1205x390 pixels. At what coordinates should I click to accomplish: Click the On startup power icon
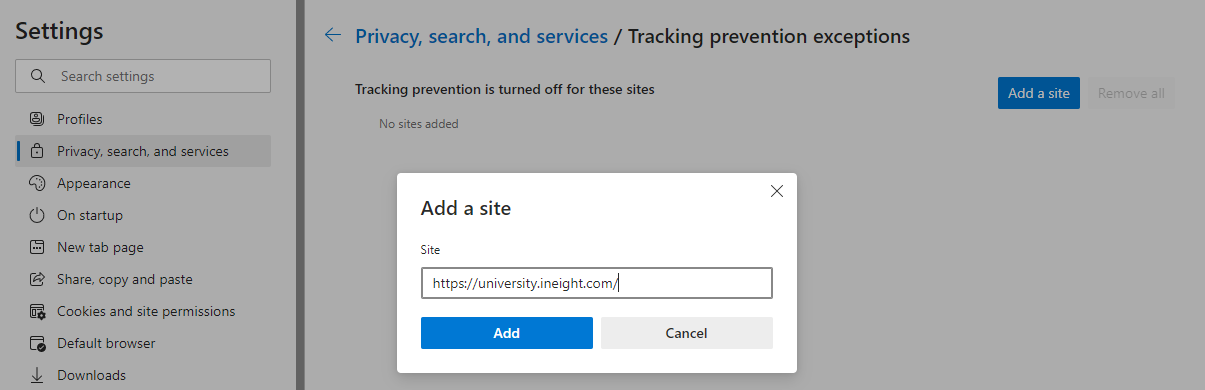click(37, 215)
